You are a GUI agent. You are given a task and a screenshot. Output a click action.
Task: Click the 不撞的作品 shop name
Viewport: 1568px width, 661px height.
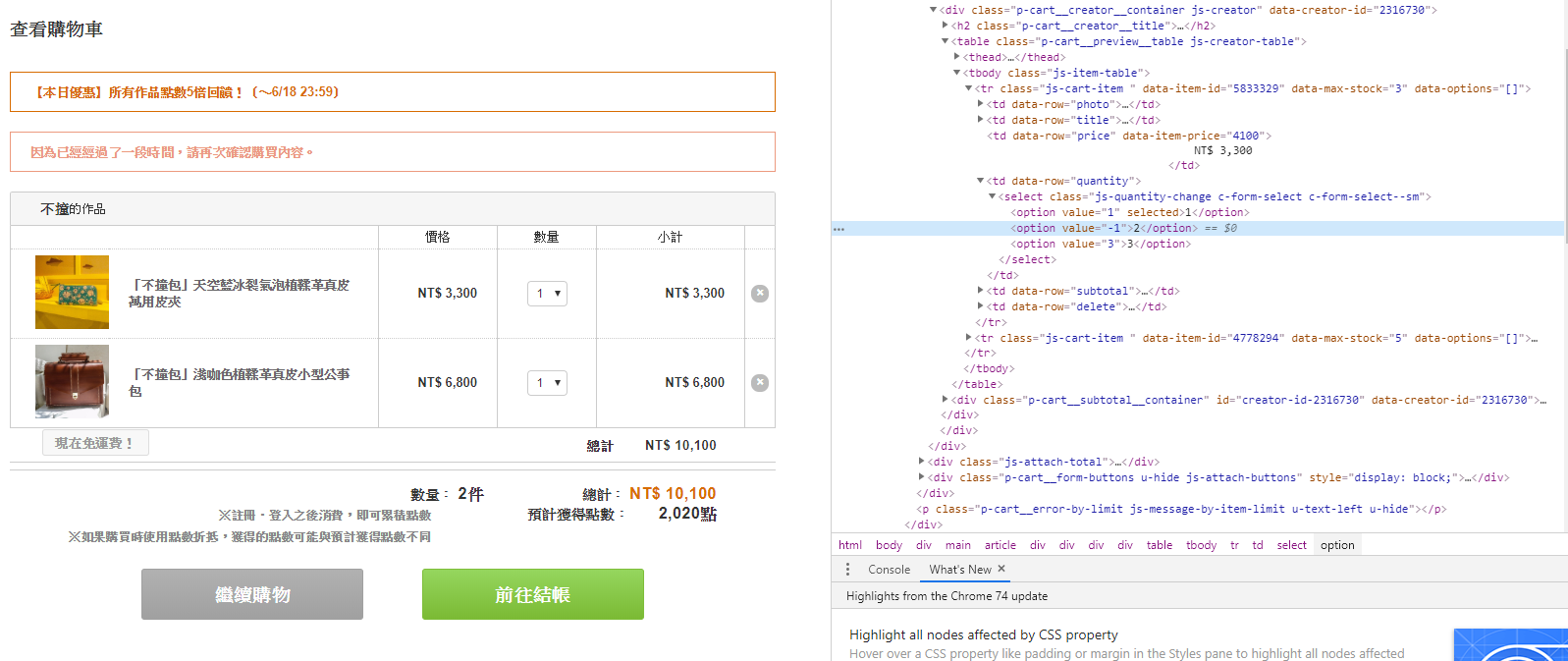73,209
